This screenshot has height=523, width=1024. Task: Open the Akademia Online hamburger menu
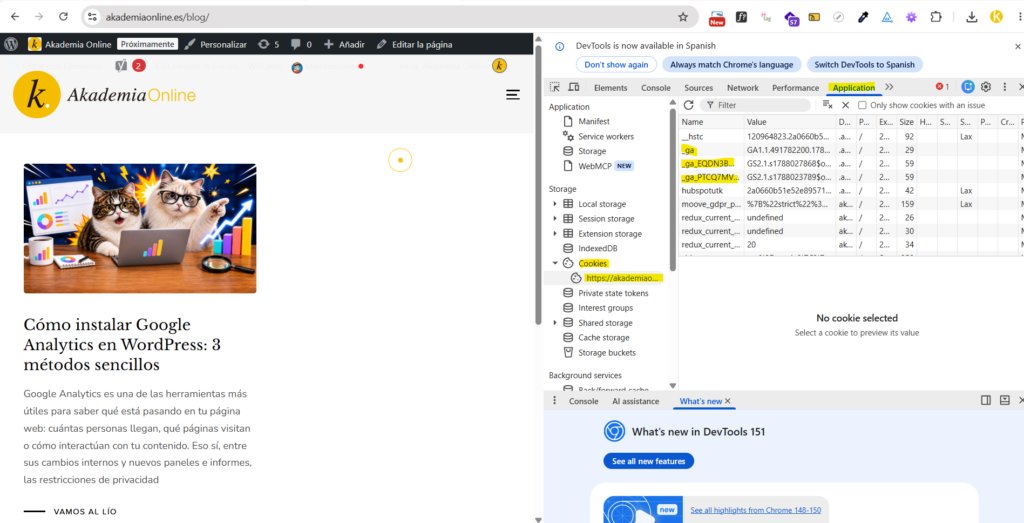pyautogui.click(x=513, y=95)
